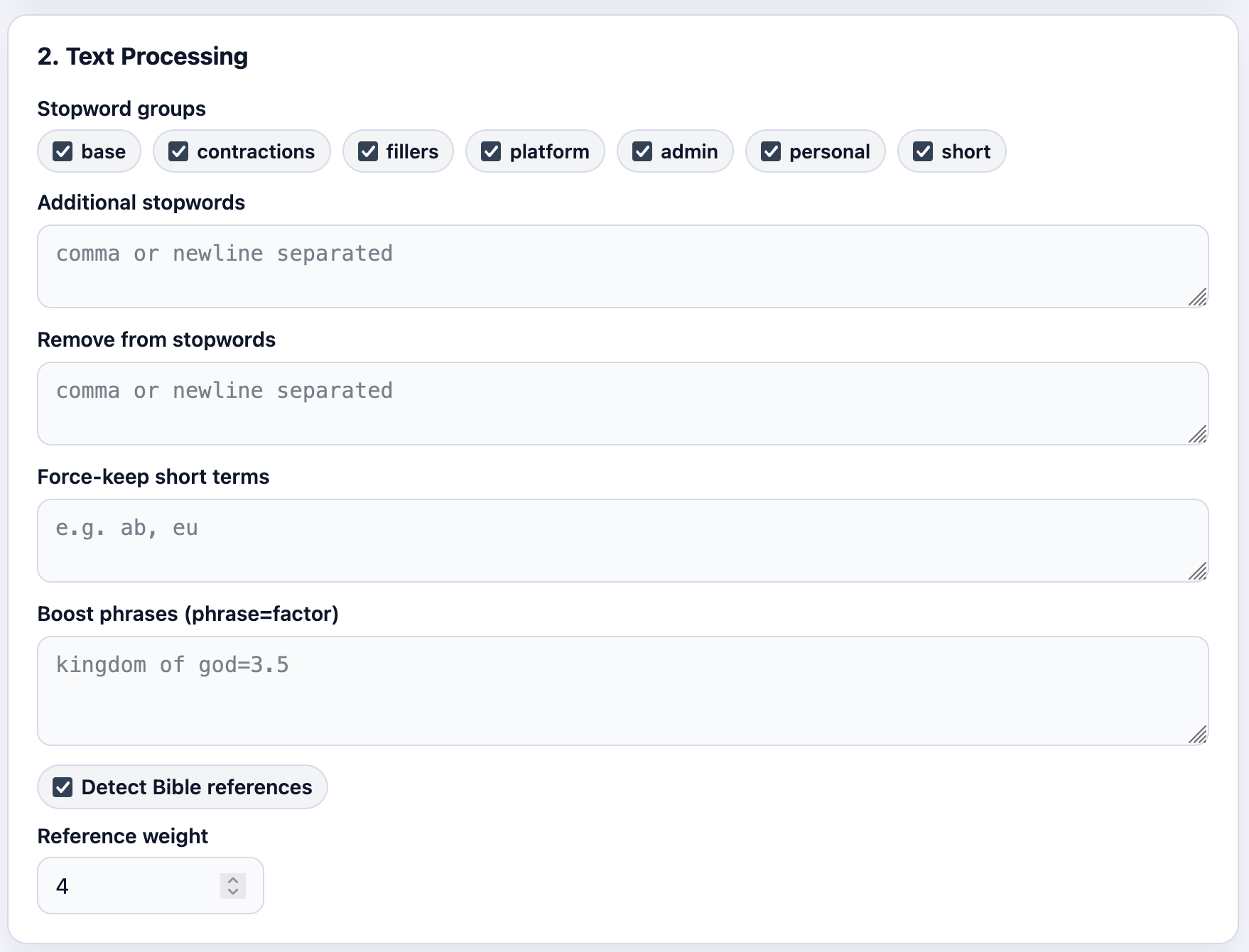Disable the short stopword group
This screenshot has height=952, width=1249.
pos(923,151)
